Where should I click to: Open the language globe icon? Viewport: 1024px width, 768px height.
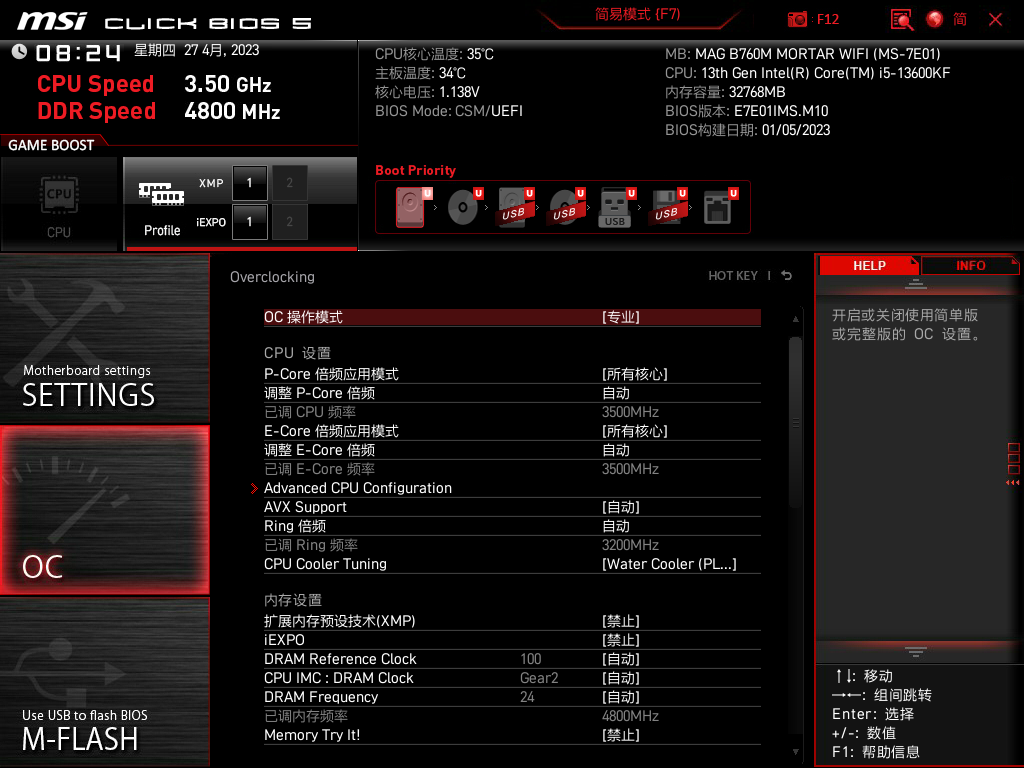933,19
